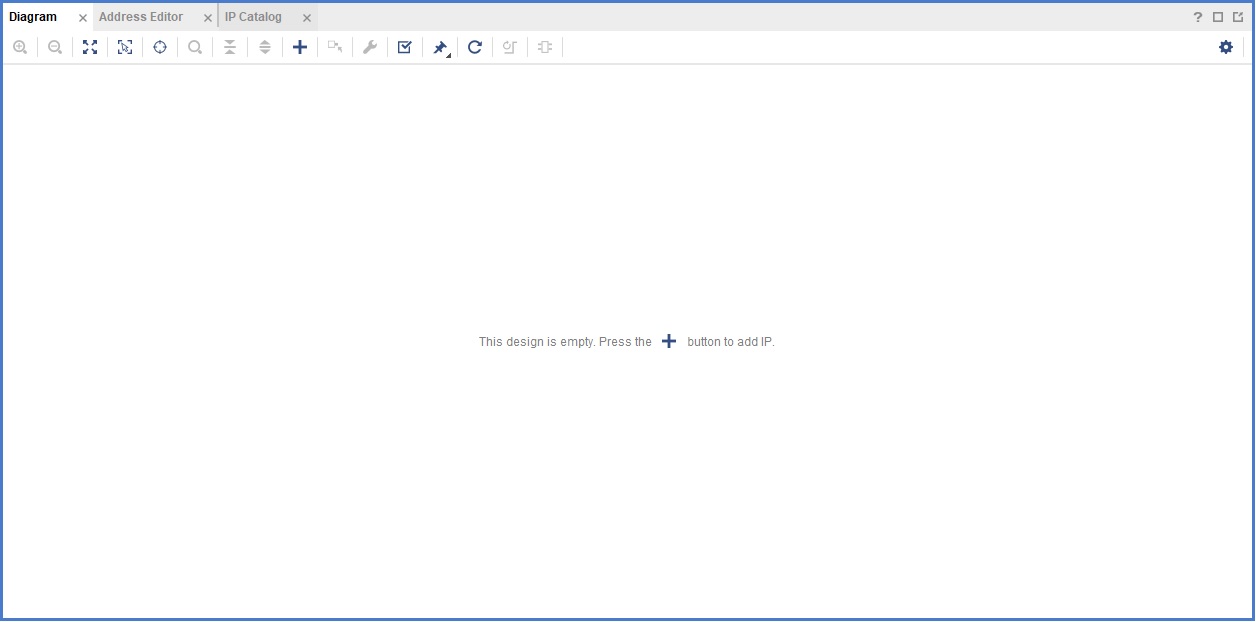Validate the design with the checkmark icon
Image resolution: width=1256 pixels, height=622 pixels.
405,47
